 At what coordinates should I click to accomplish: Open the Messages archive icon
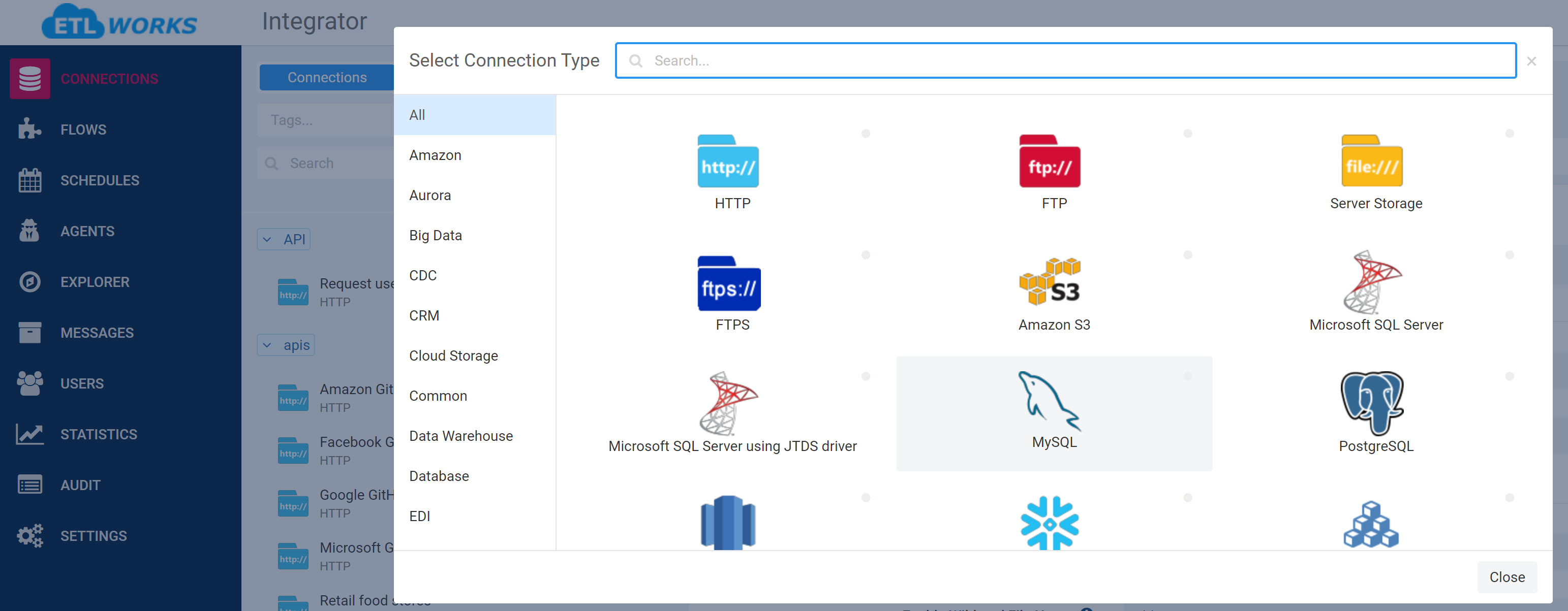click(x=29, y=333)
